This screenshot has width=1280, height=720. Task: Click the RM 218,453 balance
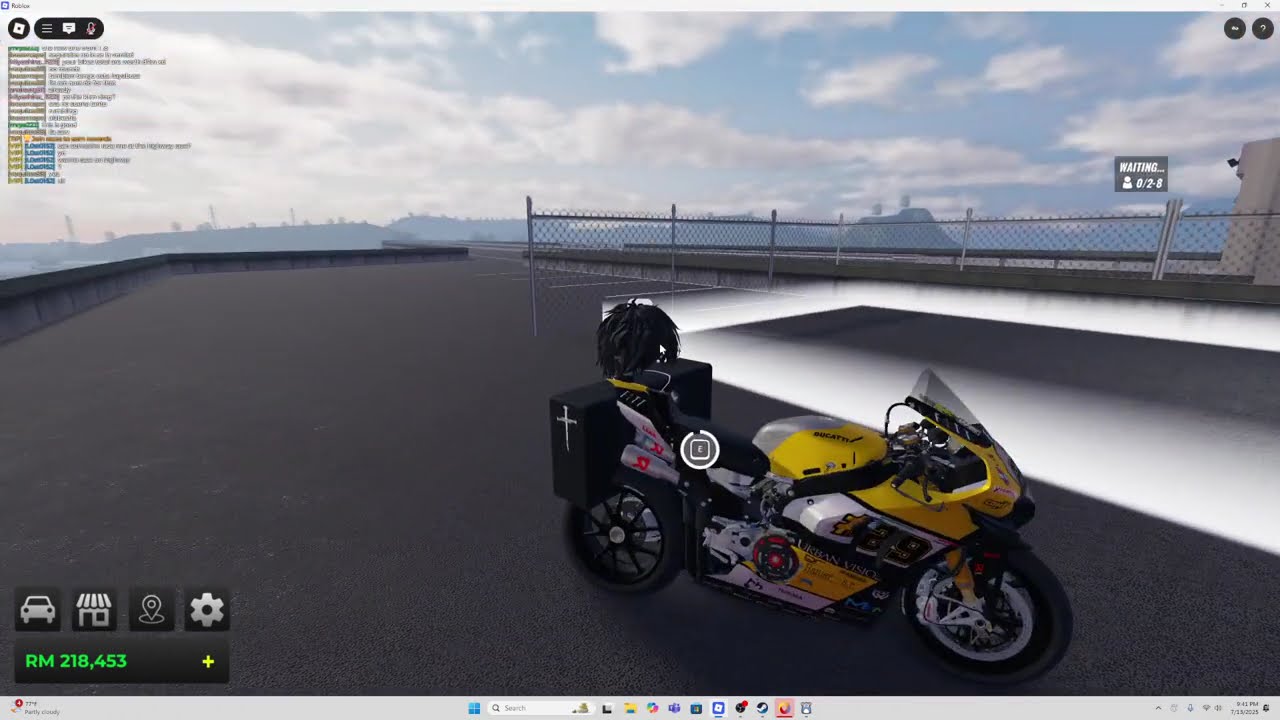pyautogui.click(x=76, y=661)
